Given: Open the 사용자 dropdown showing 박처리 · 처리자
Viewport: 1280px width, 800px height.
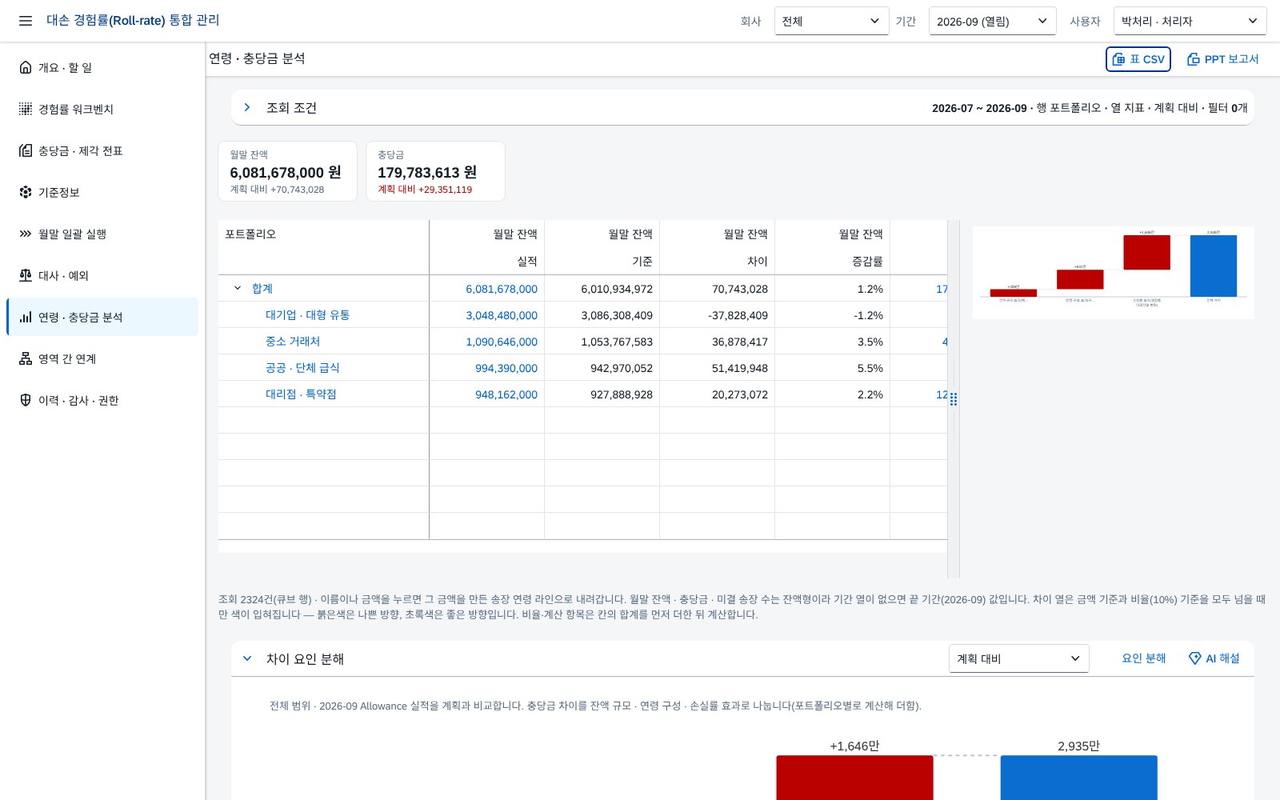Looking at the screenshot, I should [x=1190, y=21].
